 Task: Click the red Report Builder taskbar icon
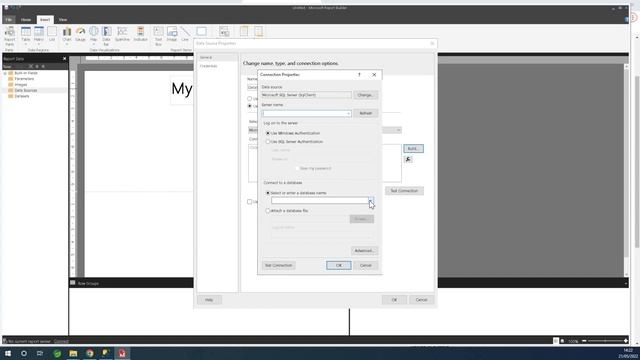click(x=122, y=353)
